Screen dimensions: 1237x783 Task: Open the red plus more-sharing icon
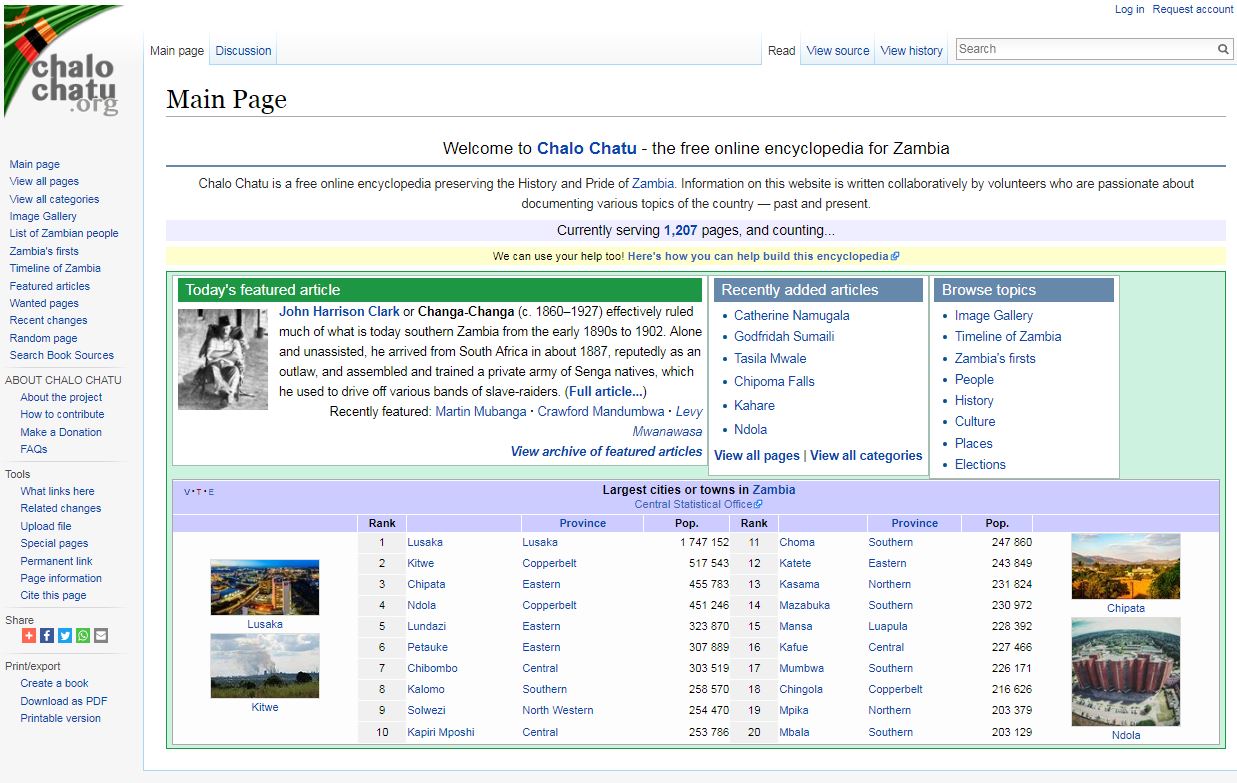click(29, 636)
